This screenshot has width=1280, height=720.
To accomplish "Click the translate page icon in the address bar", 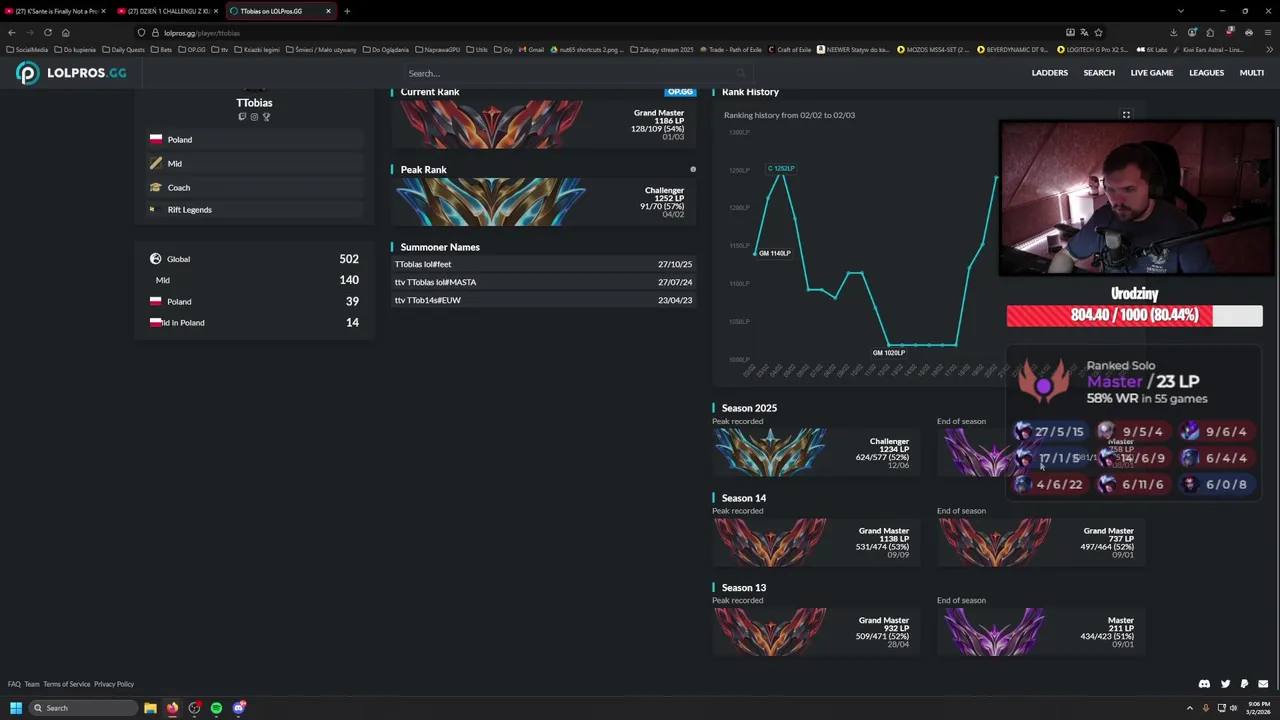I will (1084, 32).
